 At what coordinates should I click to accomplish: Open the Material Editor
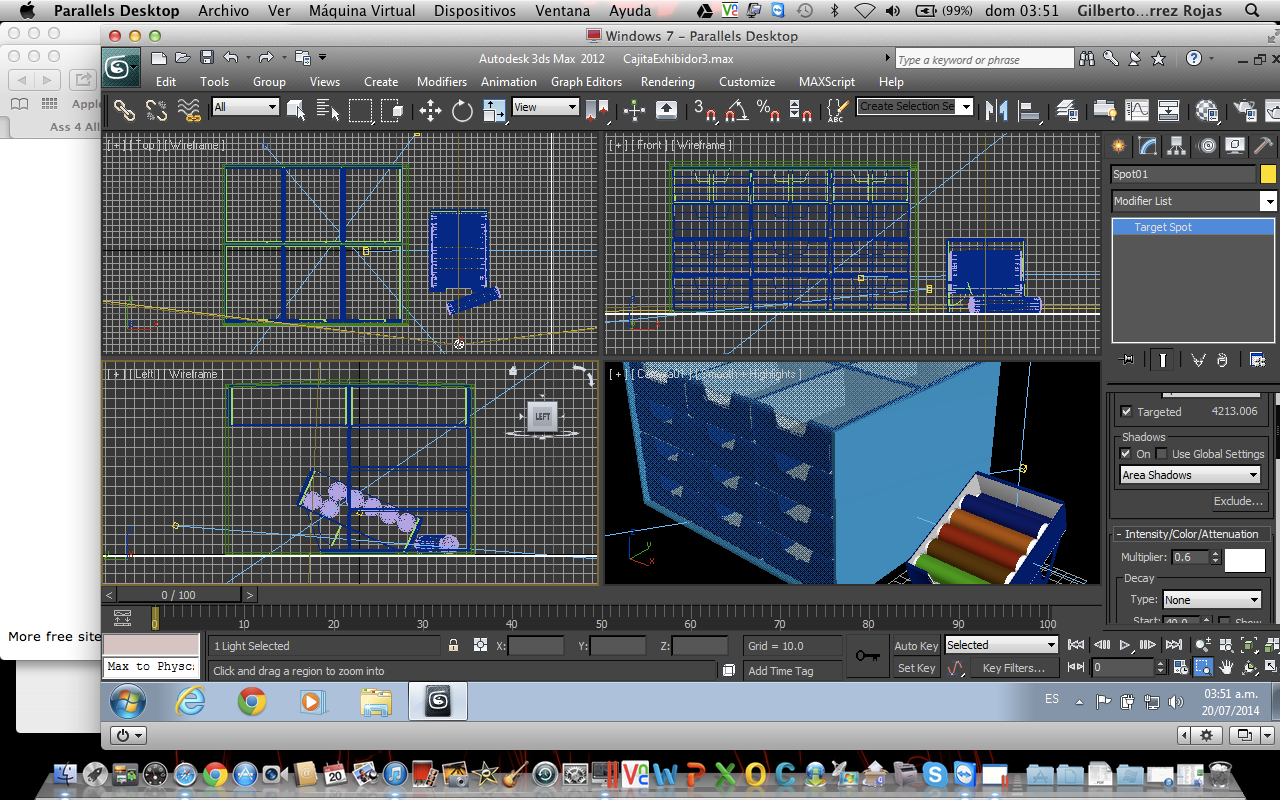1207,110
